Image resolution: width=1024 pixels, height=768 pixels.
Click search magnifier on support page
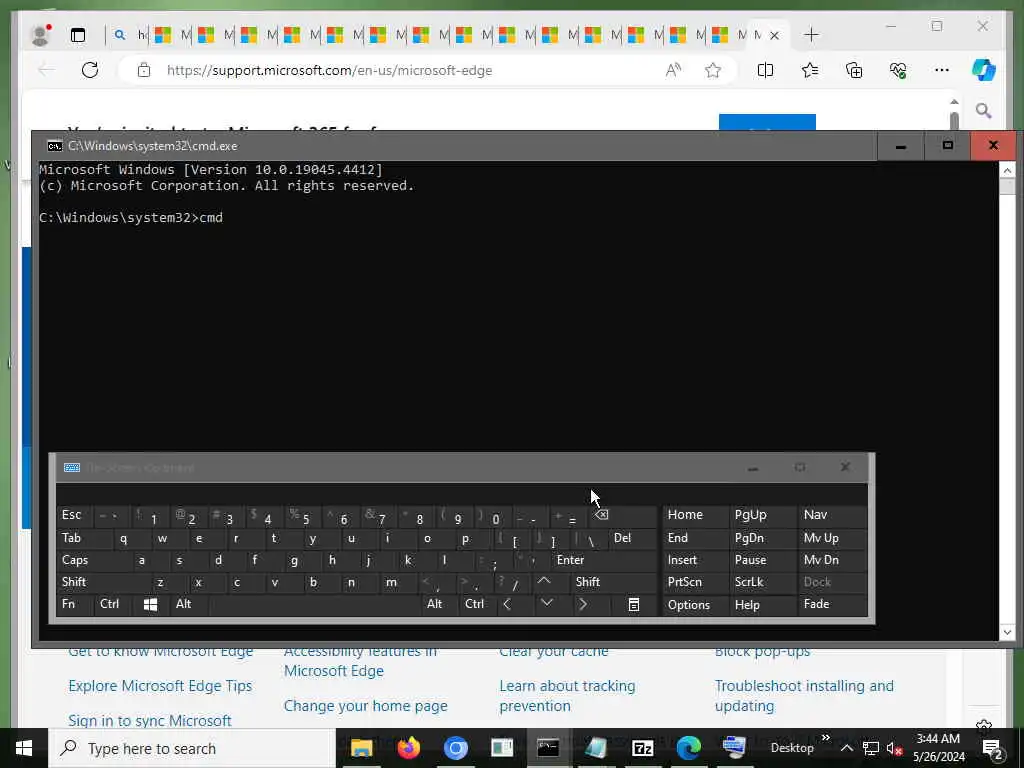984,110
